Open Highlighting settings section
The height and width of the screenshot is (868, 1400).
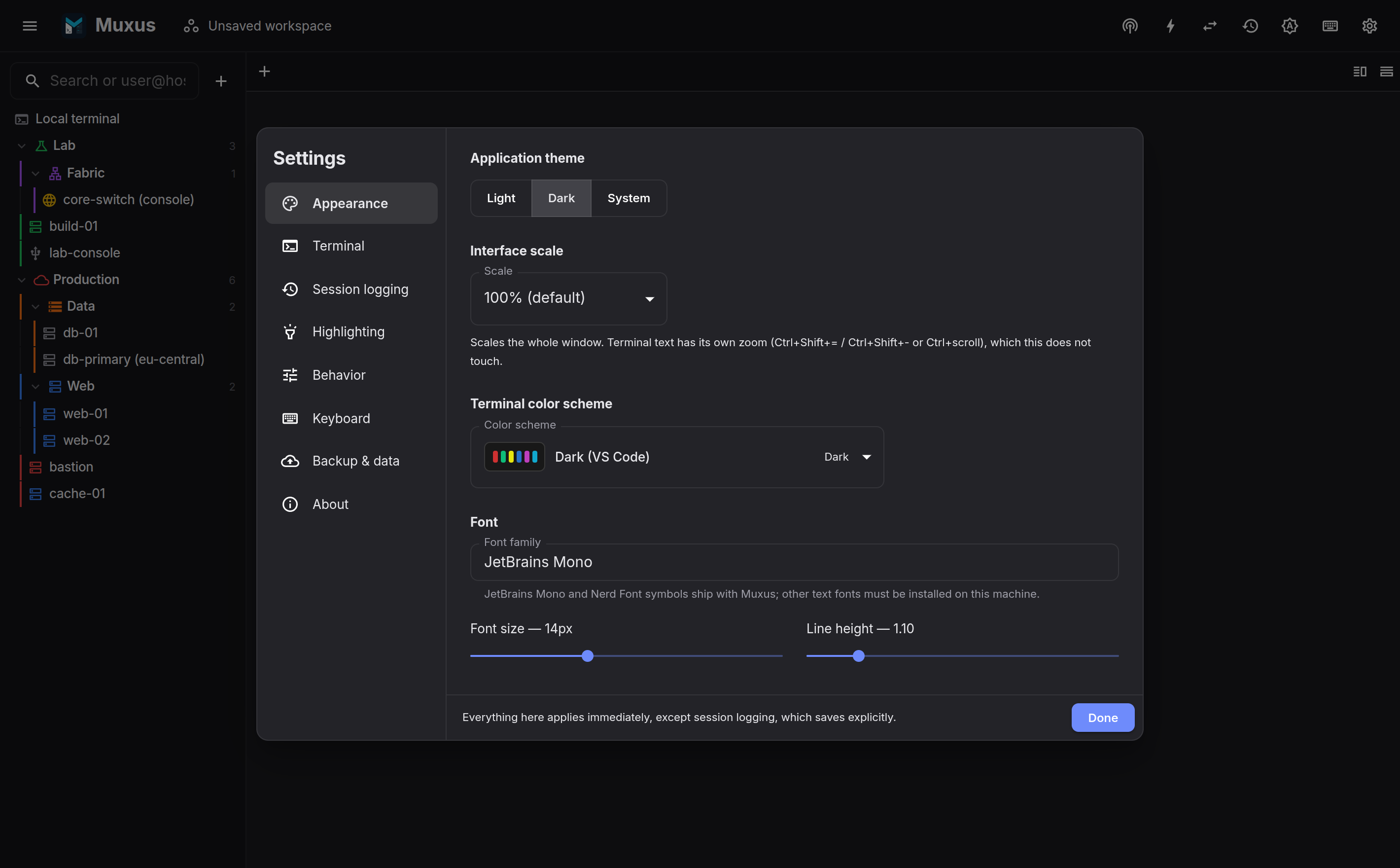coord(351,332)
